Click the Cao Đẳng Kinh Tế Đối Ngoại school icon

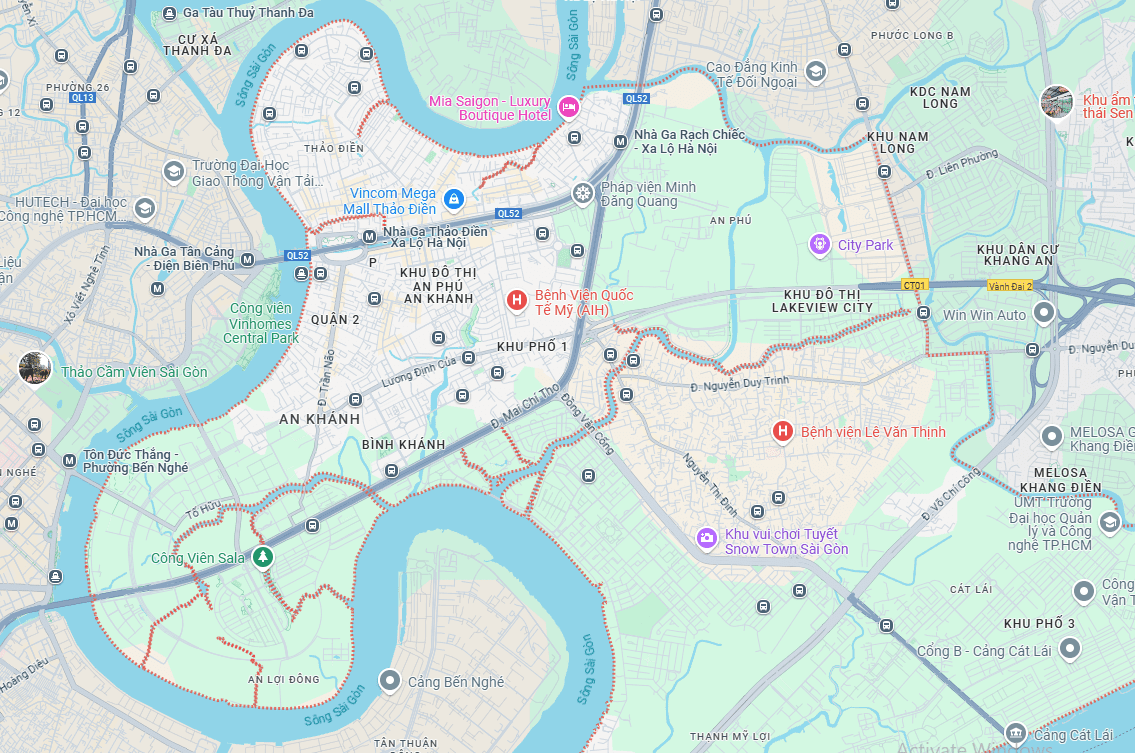click(x=816, y=72)
